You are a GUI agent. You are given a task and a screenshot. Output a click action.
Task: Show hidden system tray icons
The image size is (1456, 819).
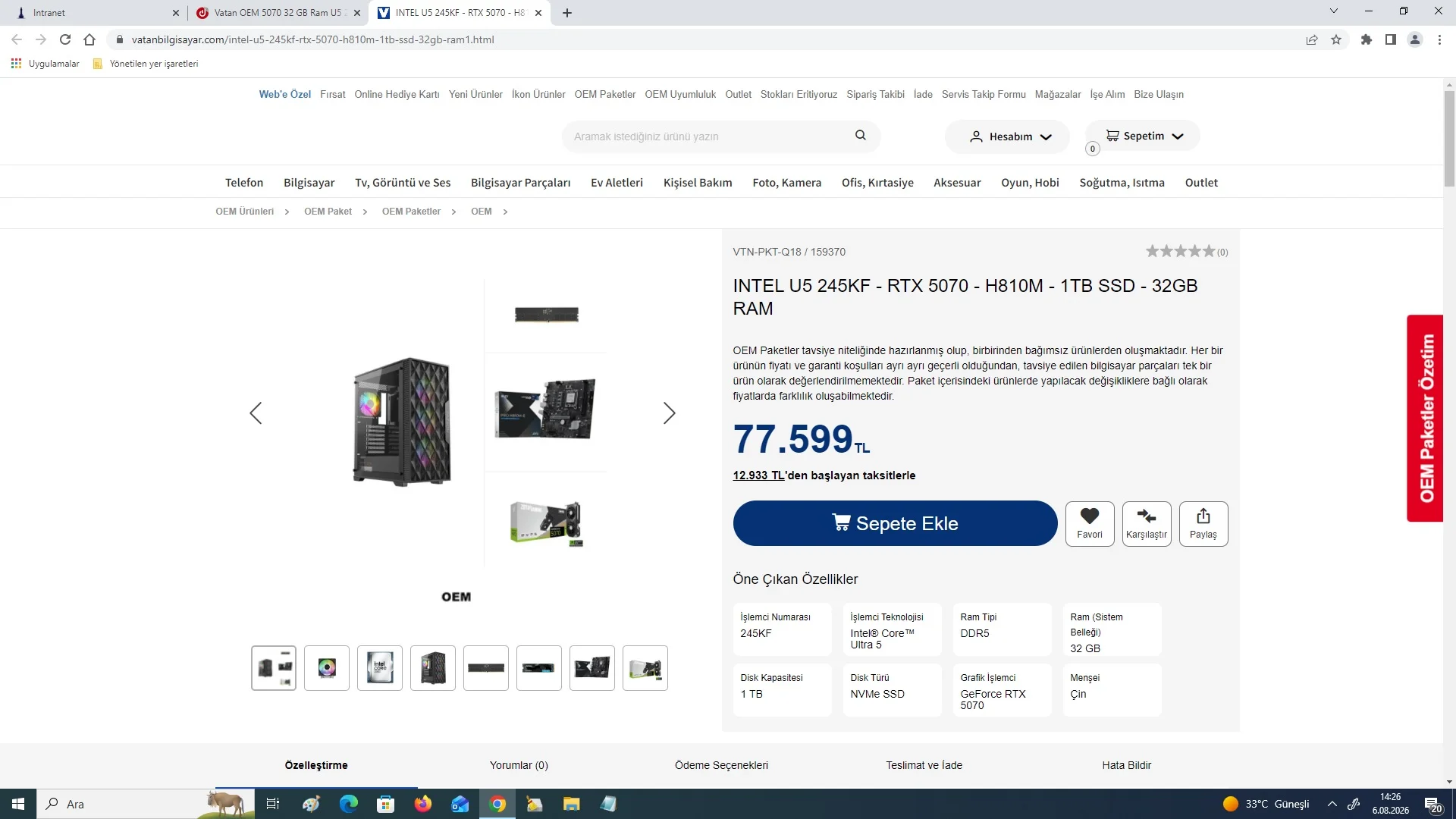coord(1332,804)
